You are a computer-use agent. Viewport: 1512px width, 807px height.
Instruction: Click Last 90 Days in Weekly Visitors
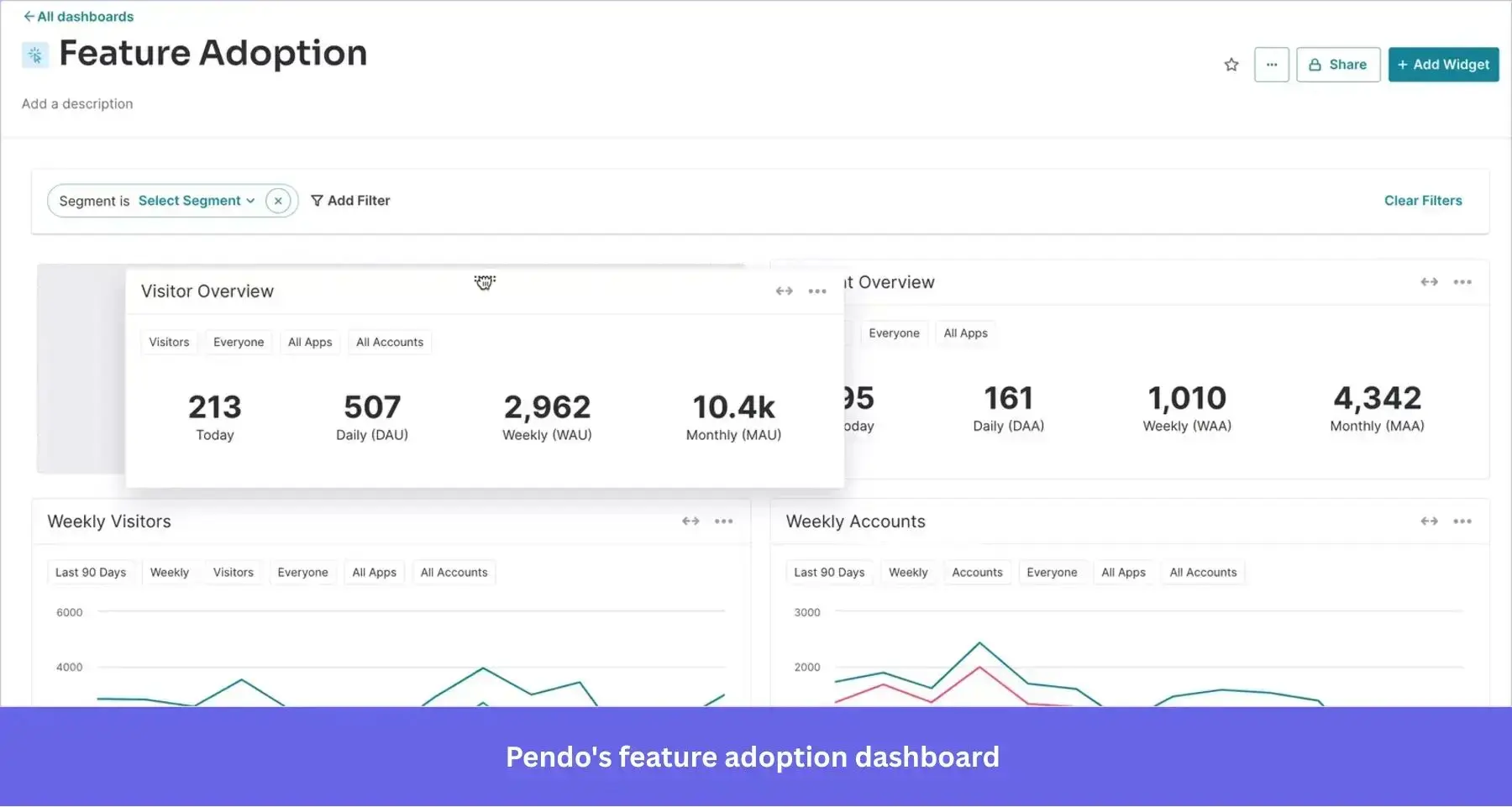(x=91, y=573)
